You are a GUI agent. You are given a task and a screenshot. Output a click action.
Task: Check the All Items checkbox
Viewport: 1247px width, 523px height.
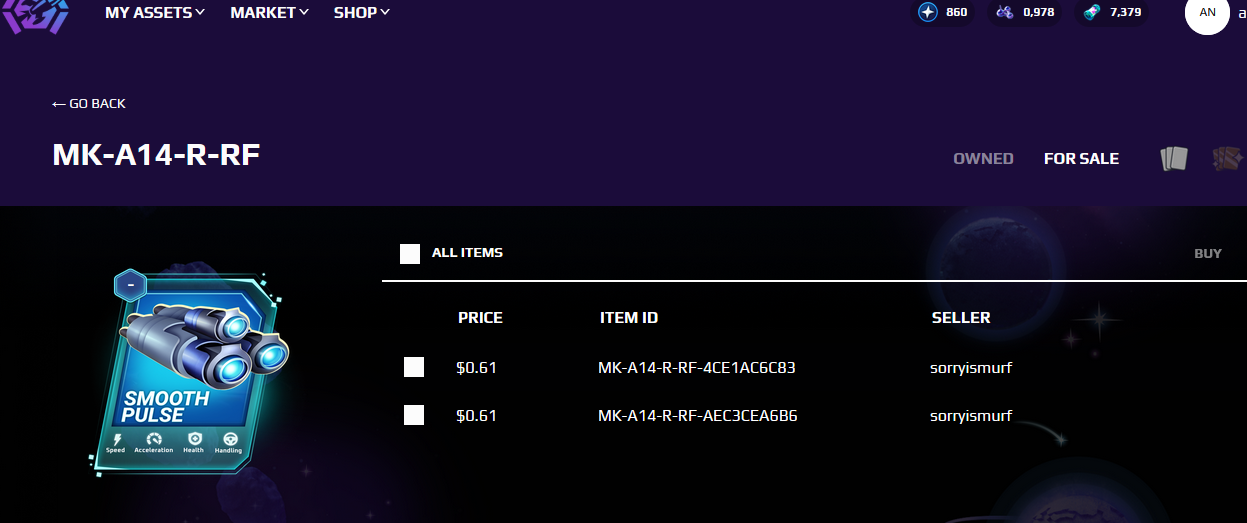(x=410, y=253)
